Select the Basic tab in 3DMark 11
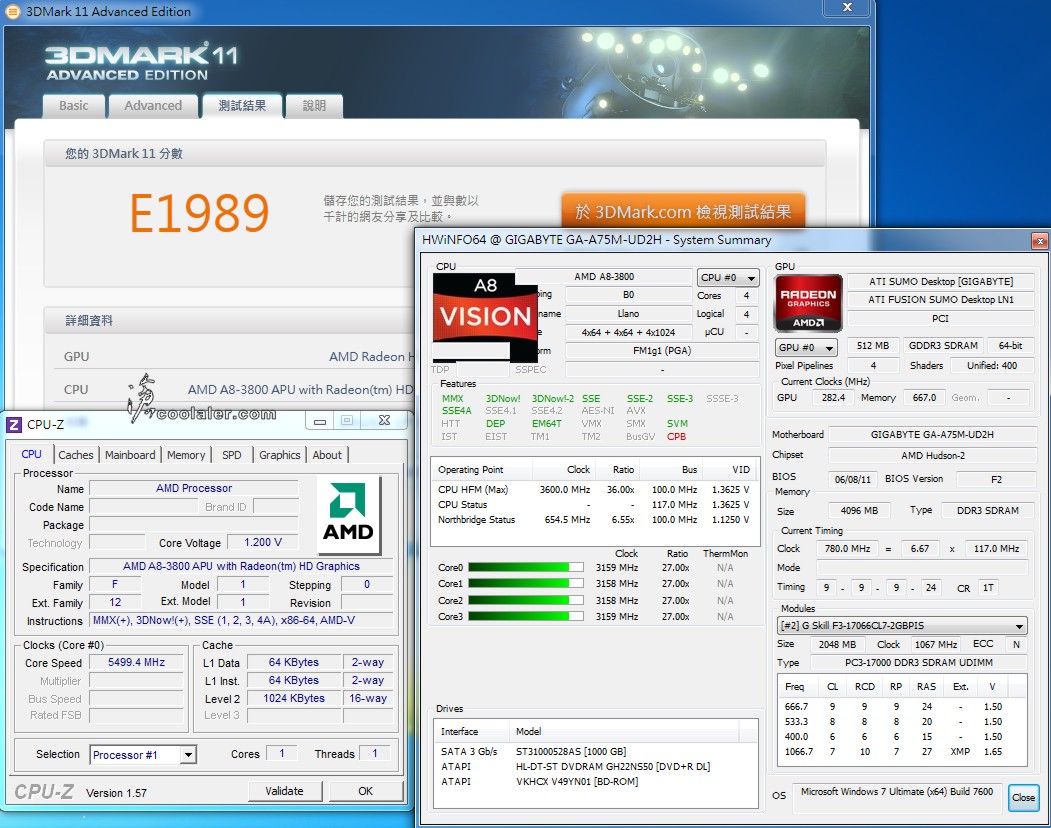The image size is (1051, 828). [x=73, y=106]
